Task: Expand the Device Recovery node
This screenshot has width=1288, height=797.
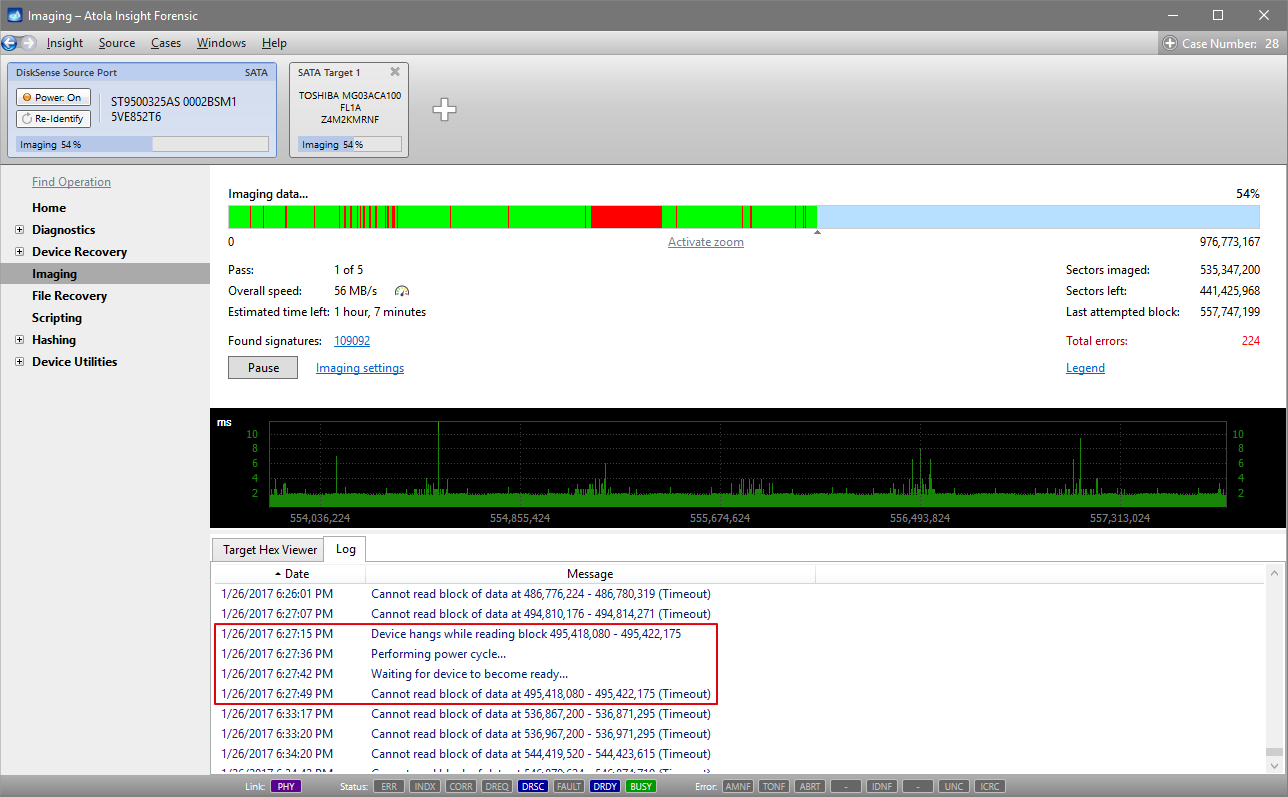Action: [20, 252]
